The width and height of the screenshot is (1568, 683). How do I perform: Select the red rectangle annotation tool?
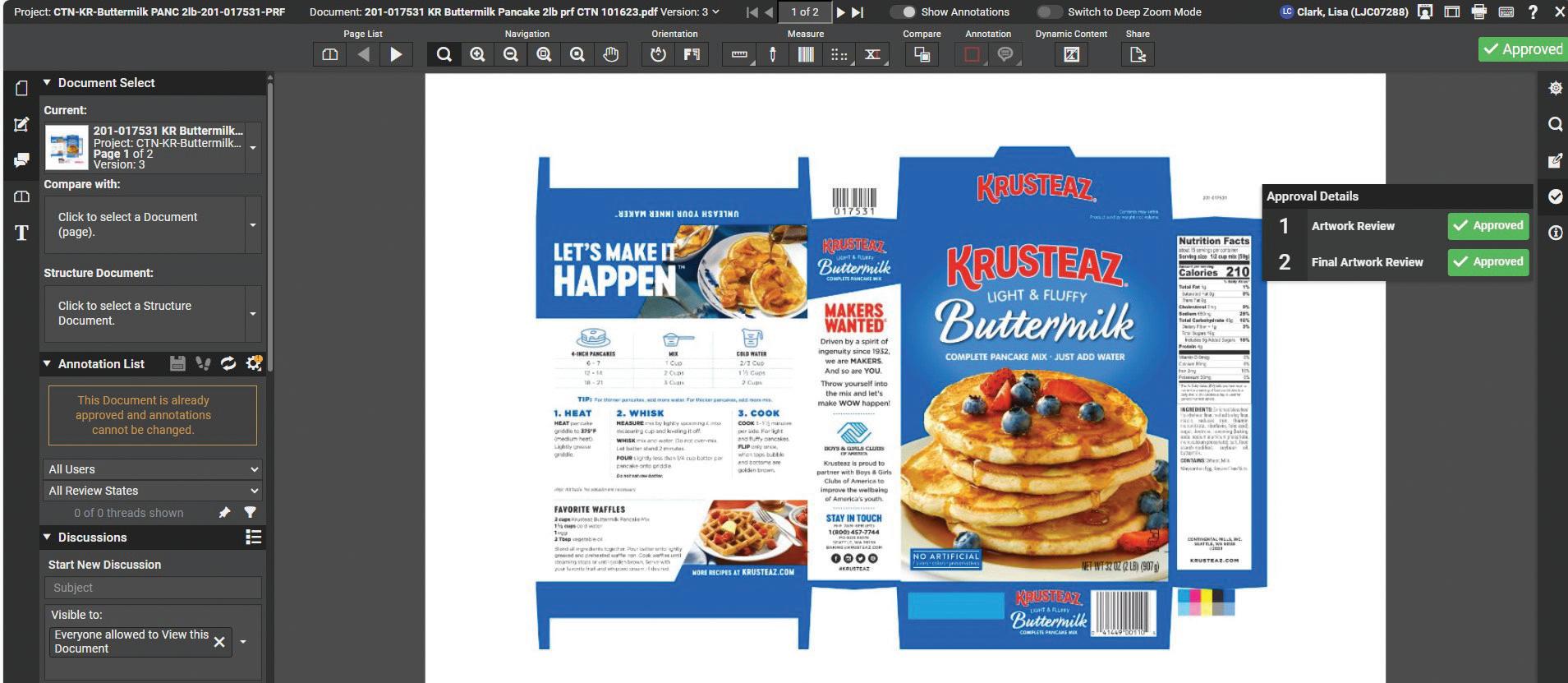pos(972,54)
